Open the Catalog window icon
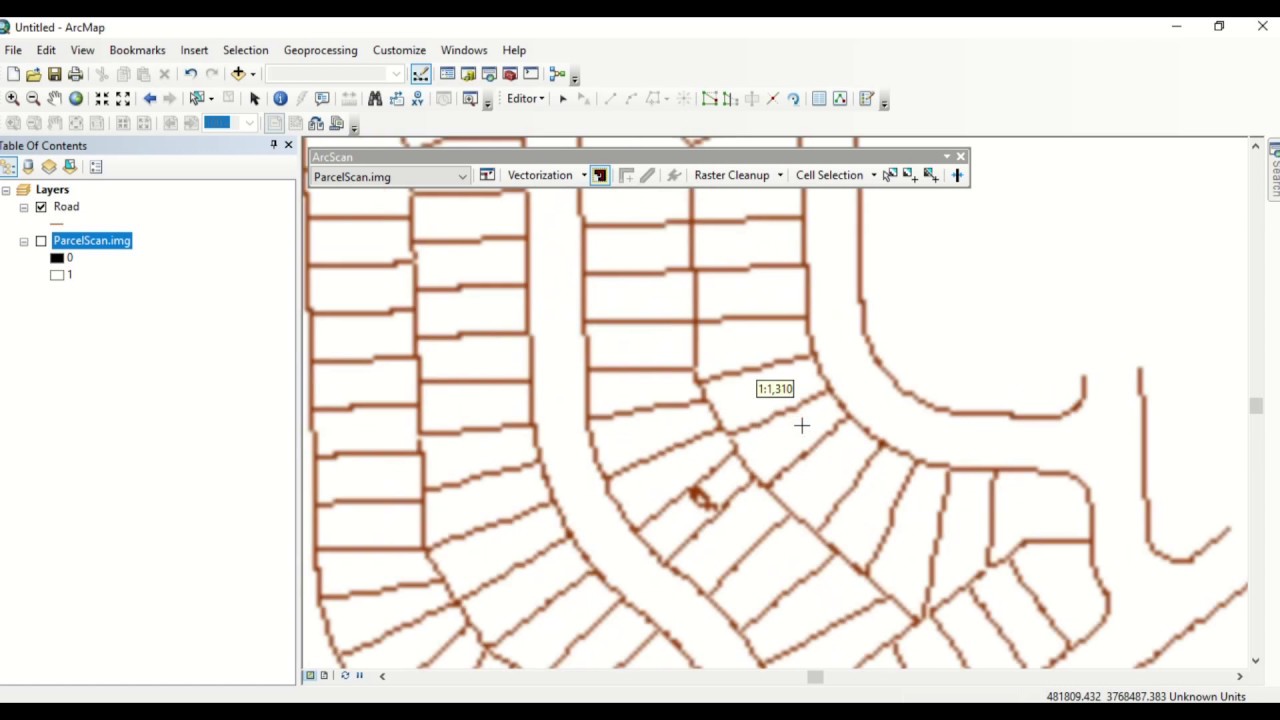The width and height of the screenshot is (1280, 720). point(468,74)
